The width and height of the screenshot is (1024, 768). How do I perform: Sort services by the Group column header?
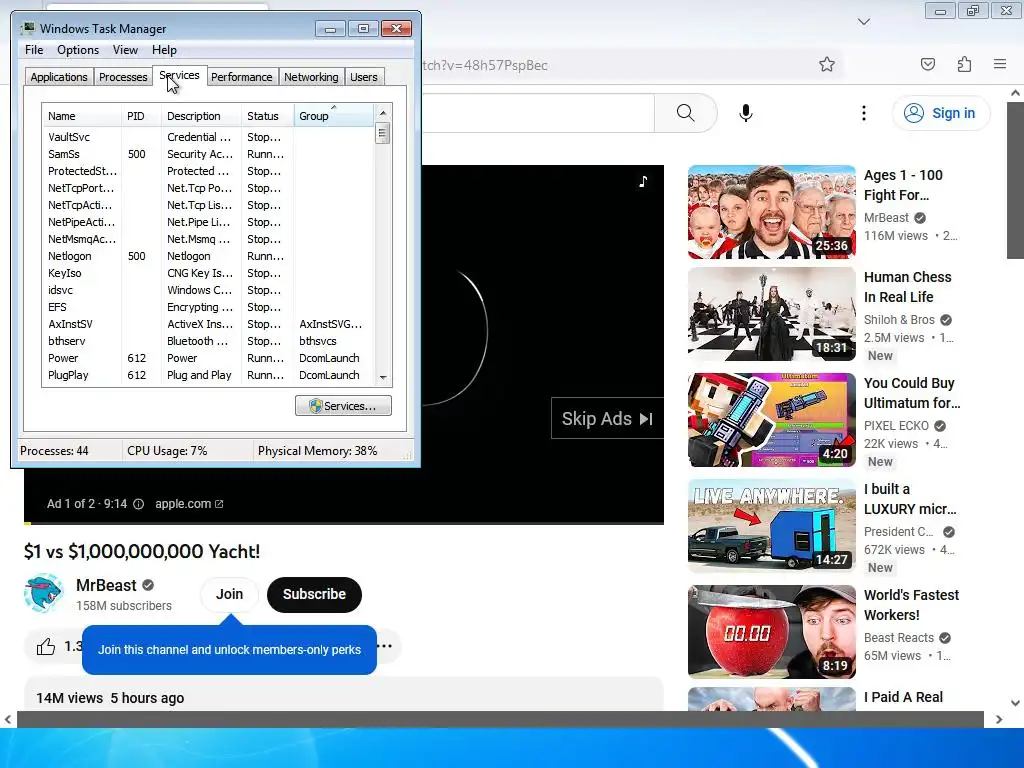click(334, 116)
